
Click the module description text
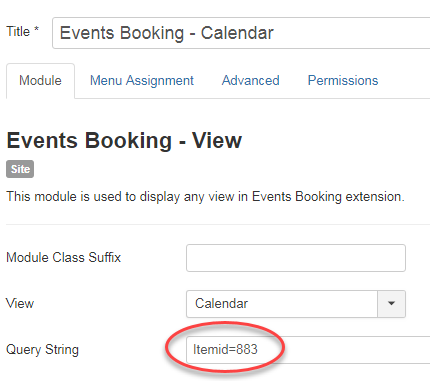point(205,197)
